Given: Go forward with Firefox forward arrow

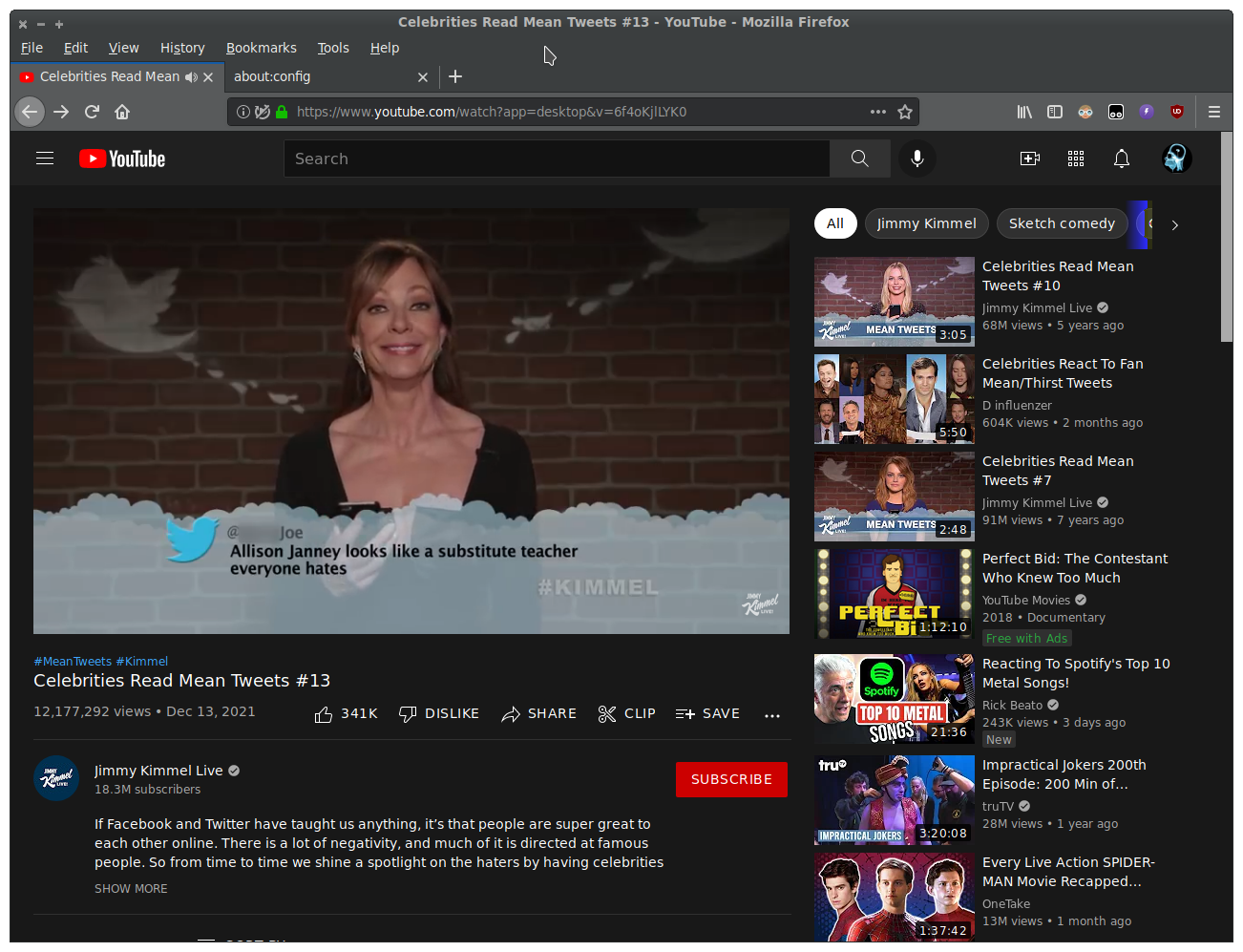Looking at the screenshot, I should tap(61, 112).
